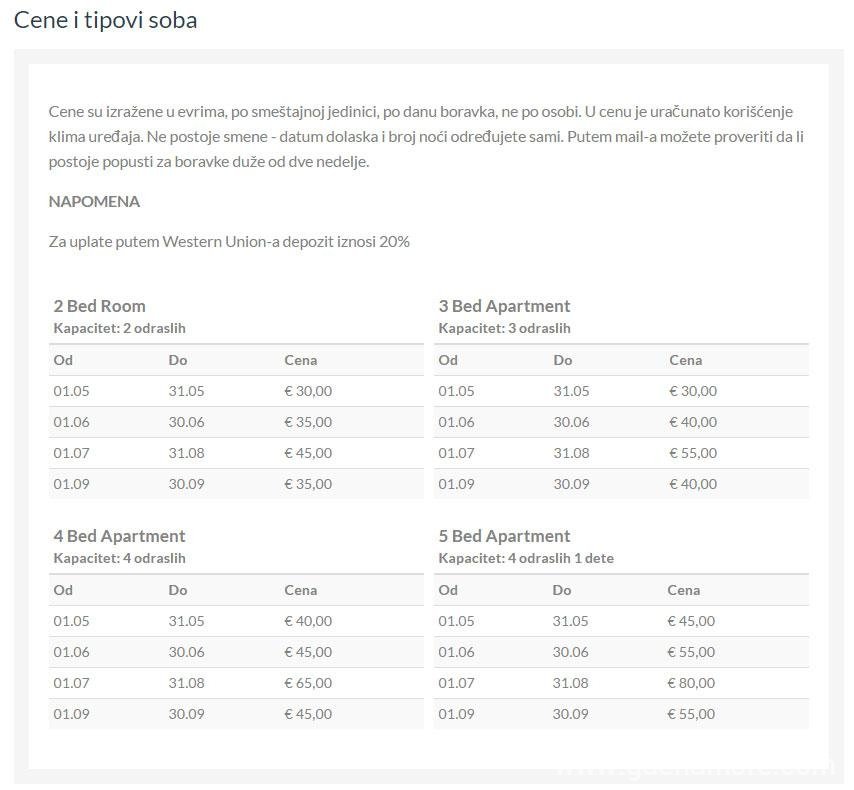Click the Western Union deposit note text
The height and width of the screenshot is (790, 854).
229,241
